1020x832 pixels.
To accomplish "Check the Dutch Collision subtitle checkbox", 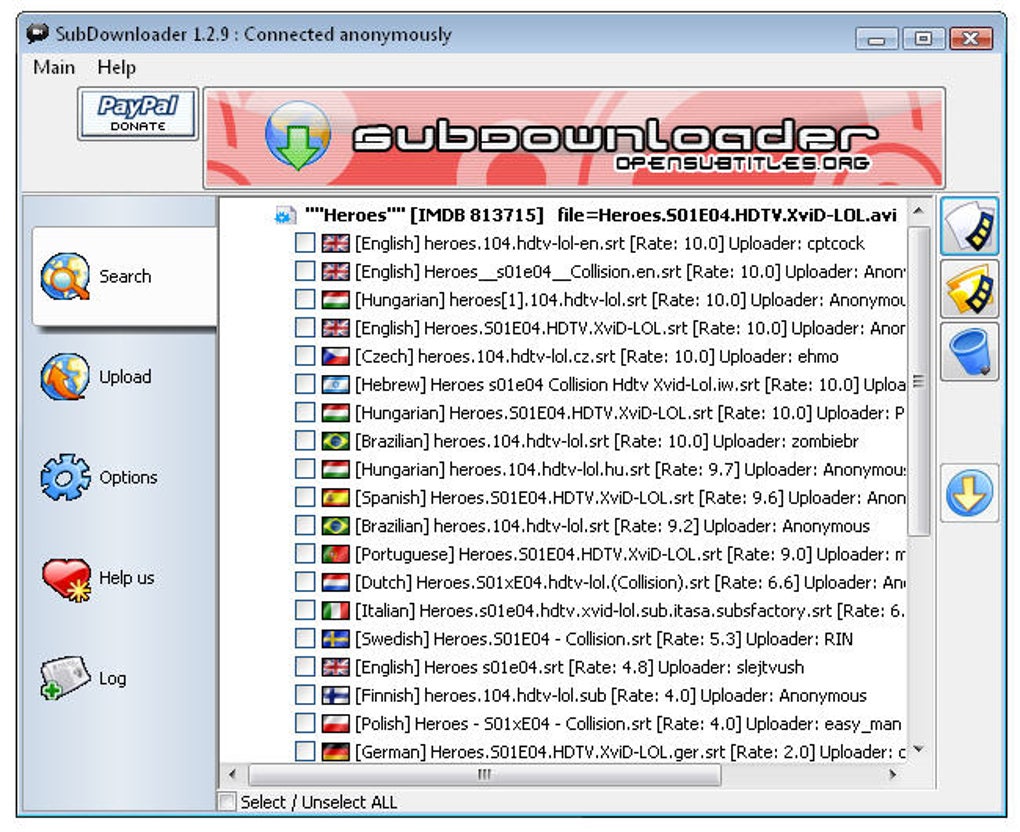I will 304,582.
